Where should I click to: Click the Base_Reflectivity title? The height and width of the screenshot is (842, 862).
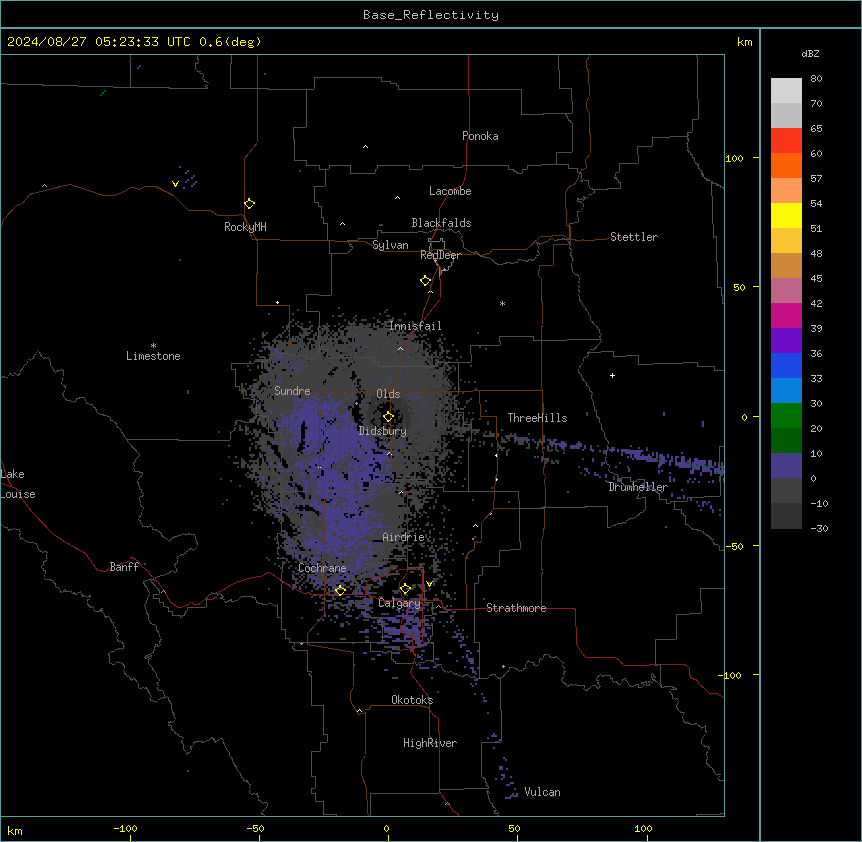coord(431,15)
